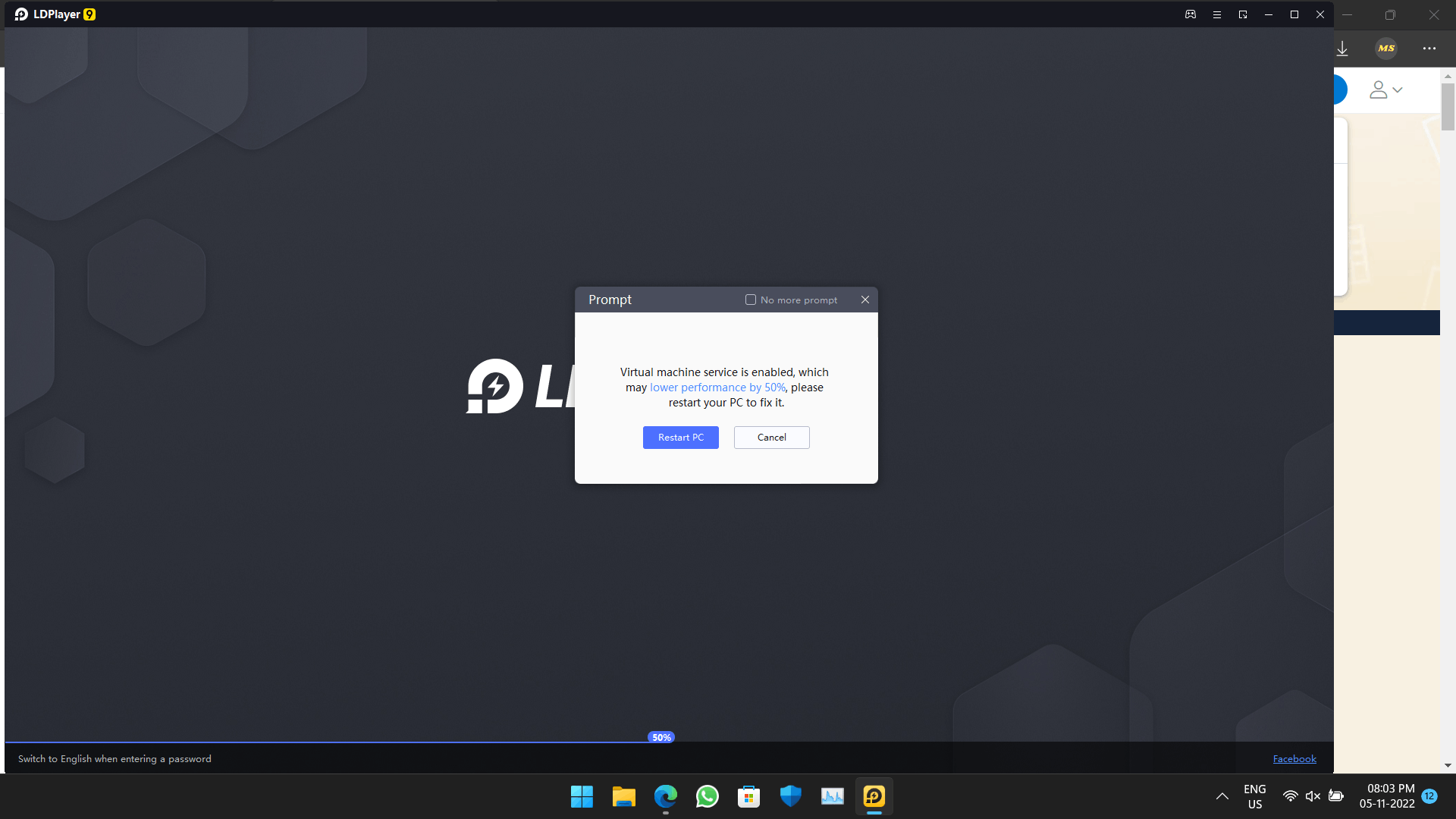Launch WhatsApp from the taskbar
This screenshot has width=1456, height=819.
[x=707, y=796]
